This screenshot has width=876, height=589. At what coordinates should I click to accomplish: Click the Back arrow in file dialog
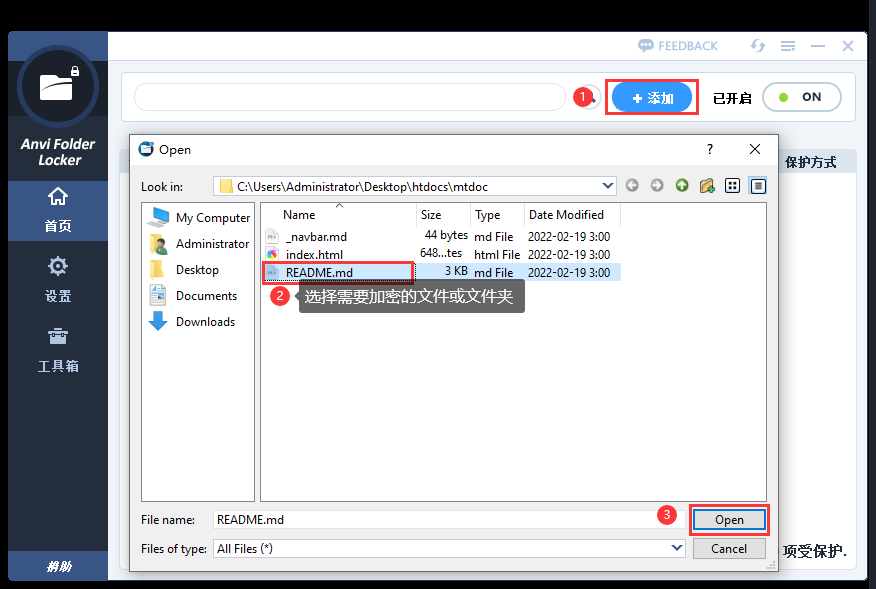pyautogui.click(x=632, y=186)
